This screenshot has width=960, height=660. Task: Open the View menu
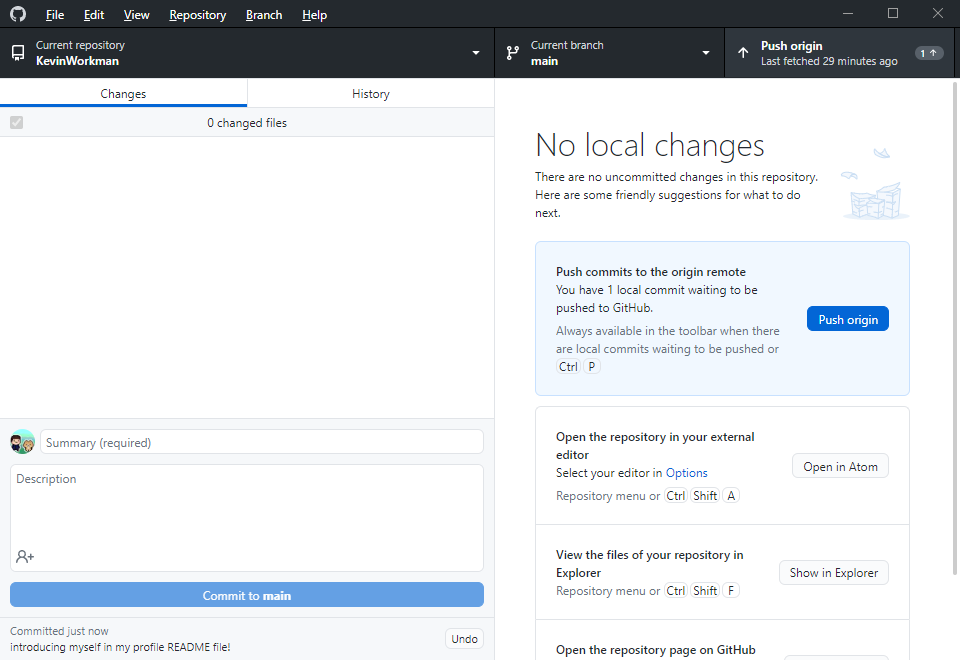[x=136, y=15]
